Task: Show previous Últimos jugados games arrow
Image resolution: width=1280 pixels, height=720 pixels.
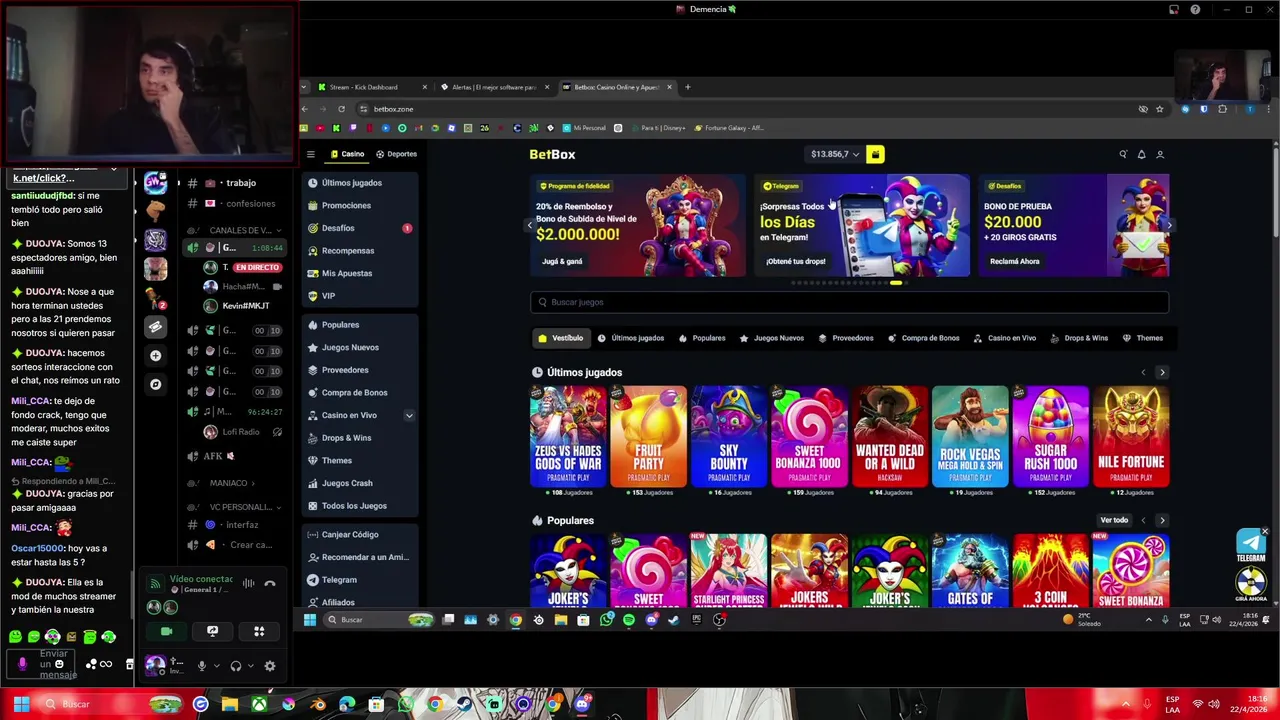Action: [x=1143, y=372]
